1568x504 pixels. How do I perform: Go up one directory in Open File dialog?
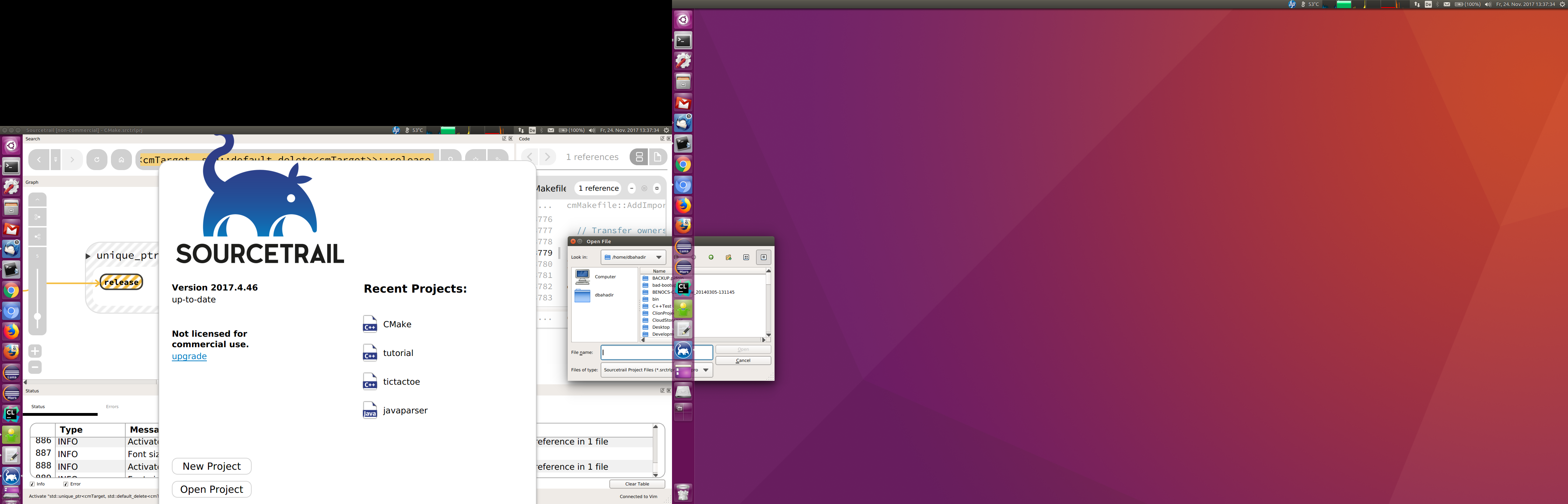(x=711, y=258)
